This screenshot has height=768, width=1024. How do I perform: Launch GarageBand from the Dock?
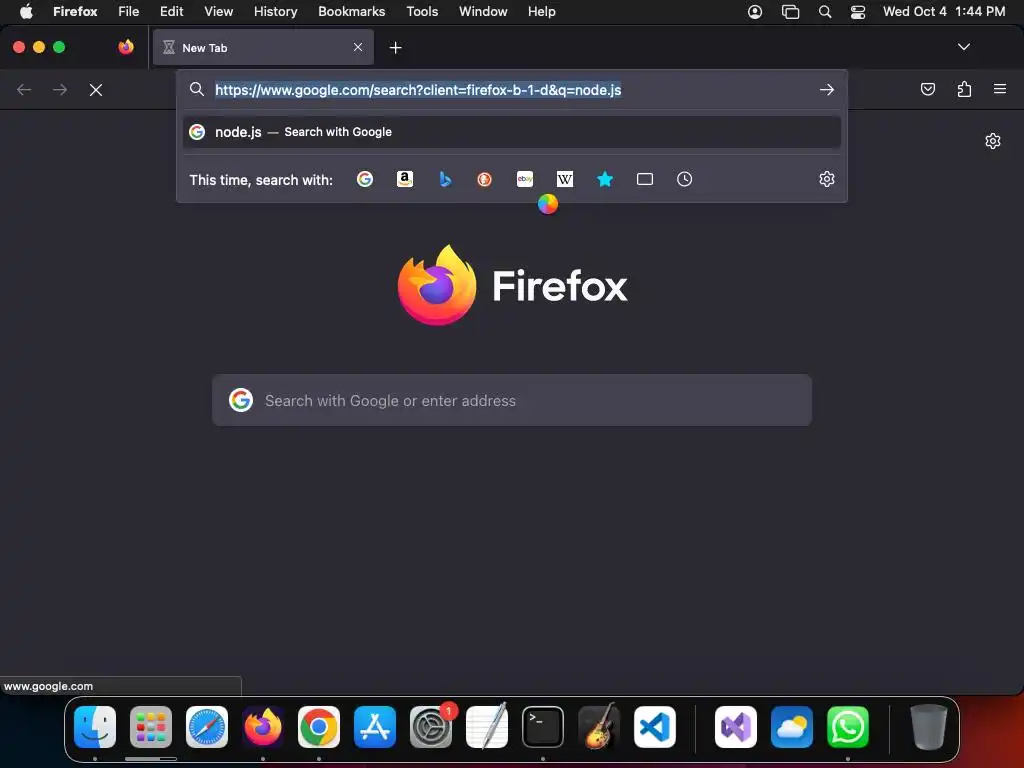599,727
